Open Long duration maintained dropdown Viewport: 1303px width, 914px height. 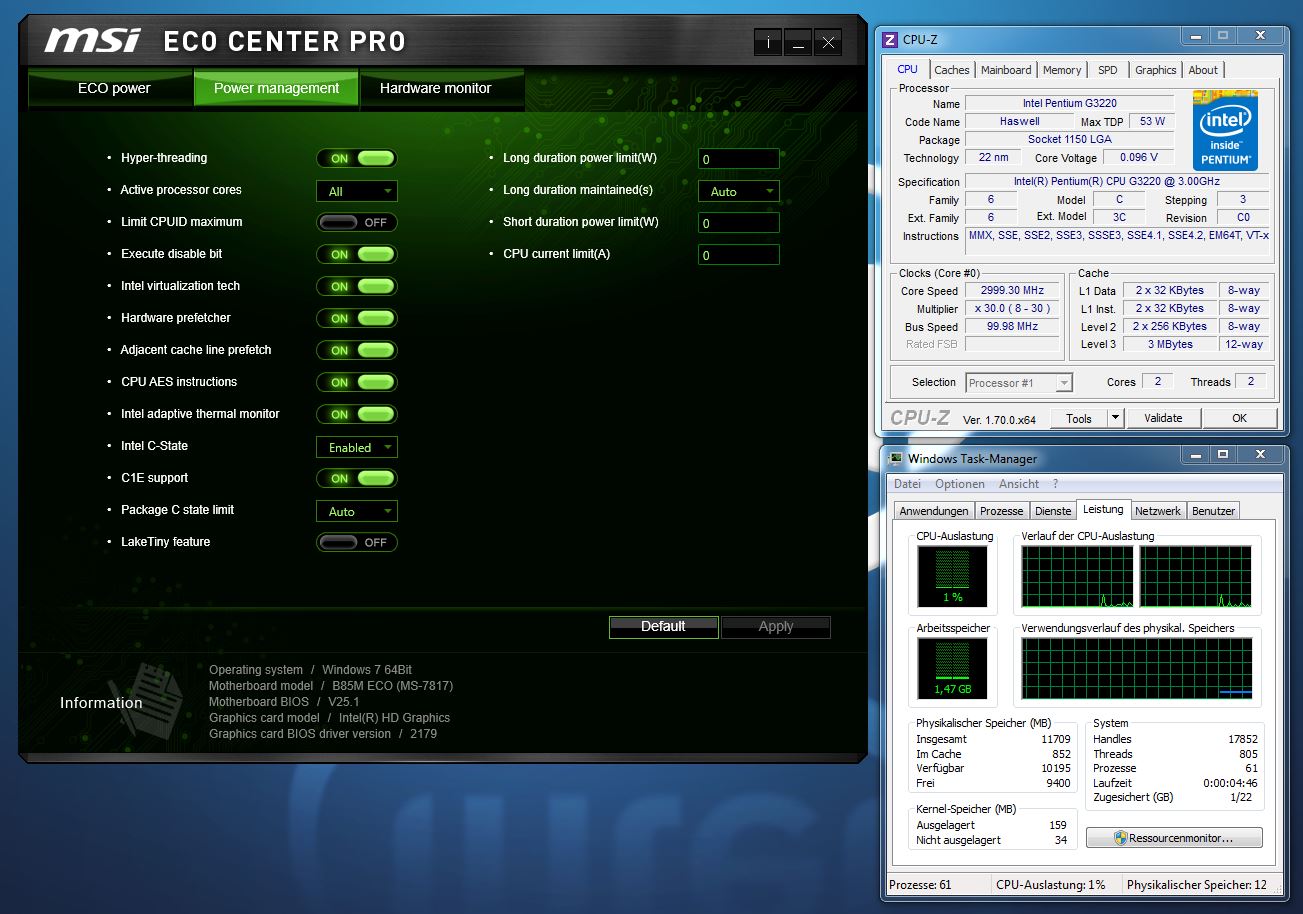point(739,191)
